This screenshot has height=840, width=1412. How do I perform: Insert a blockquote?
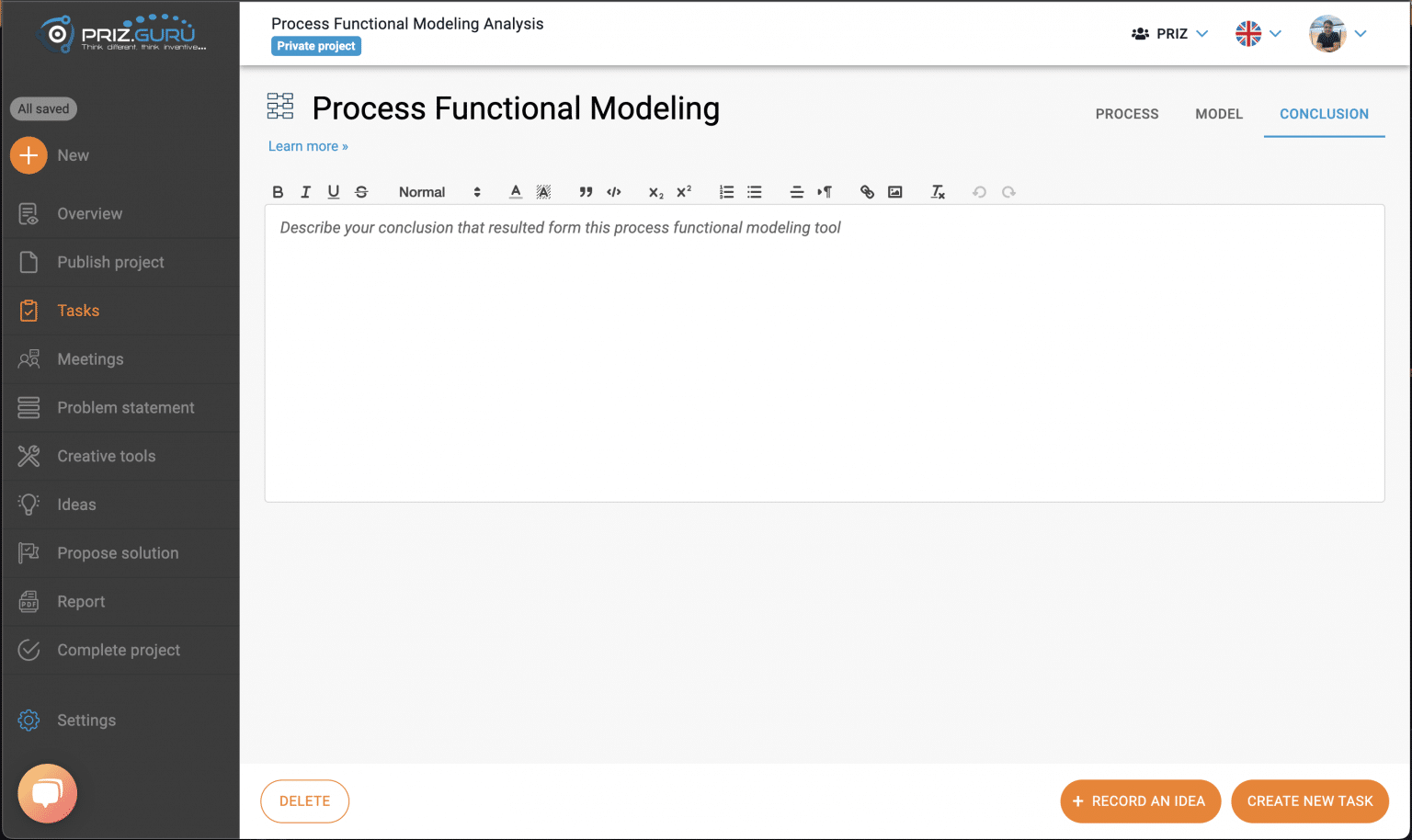[586, 192]
